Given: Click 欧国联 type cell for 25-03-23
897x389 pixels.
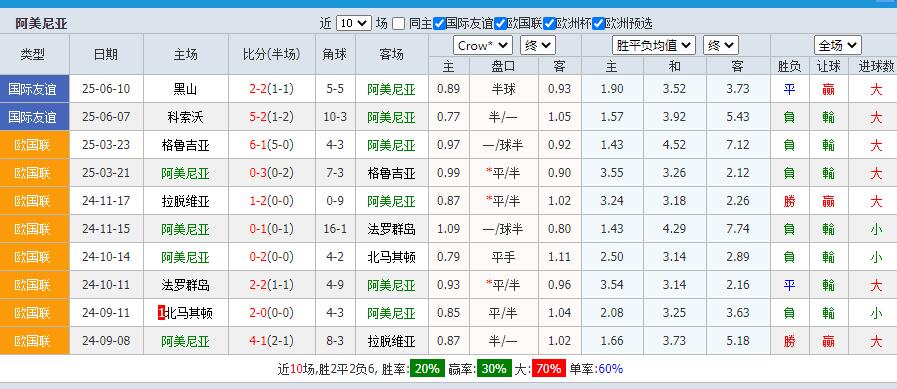Looking at the screenshot, I should (x=34, y=145).
